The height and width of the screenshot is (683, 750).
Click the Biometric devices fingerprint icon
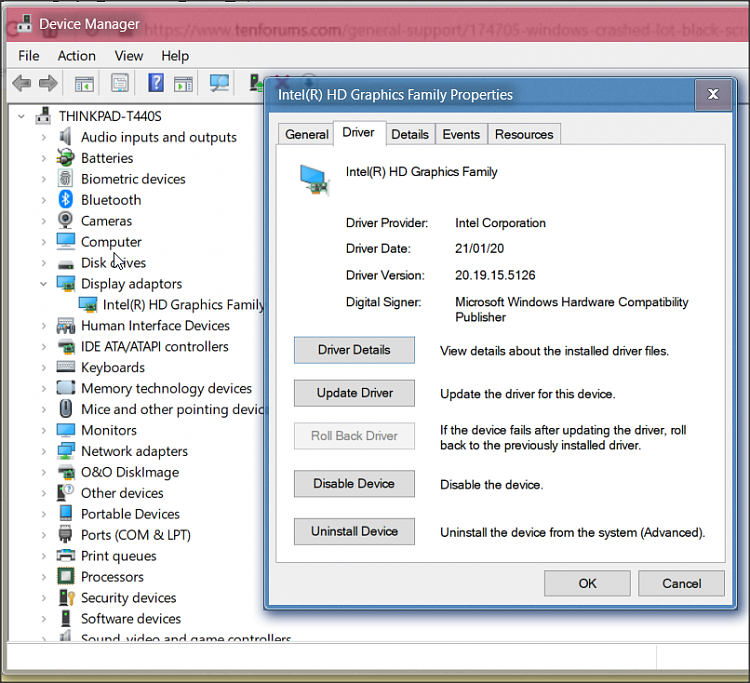click(x=66, y=179)
